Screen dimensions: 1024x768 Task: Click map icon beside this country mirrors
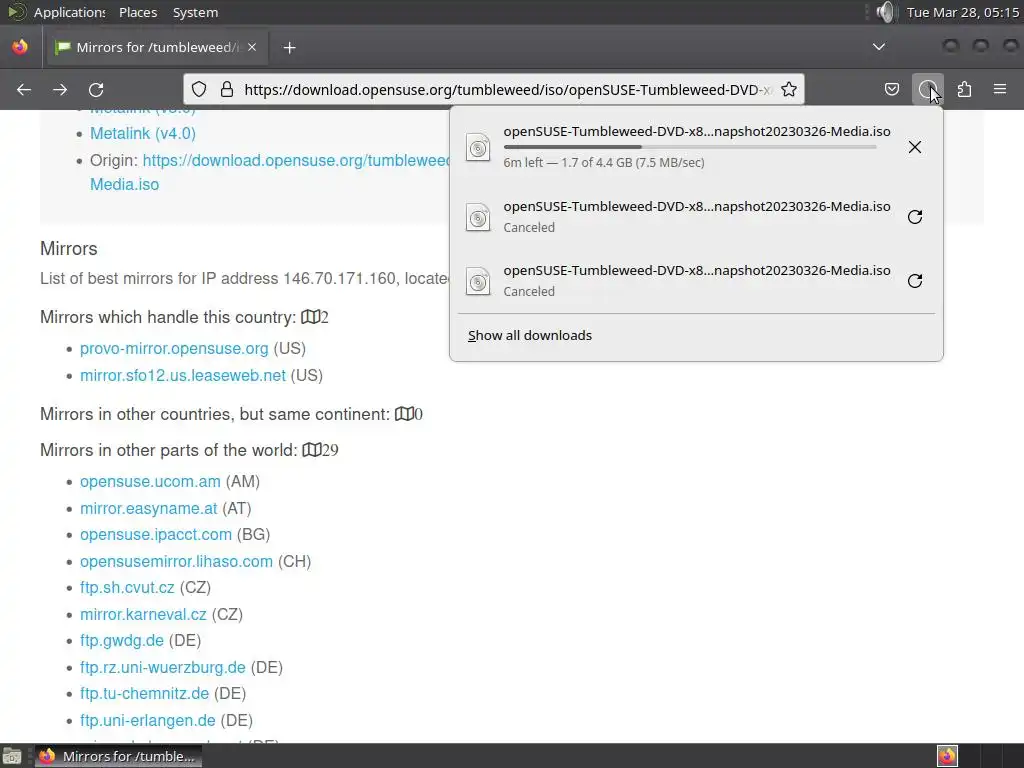pyautogui.click(x=310, y=317)
